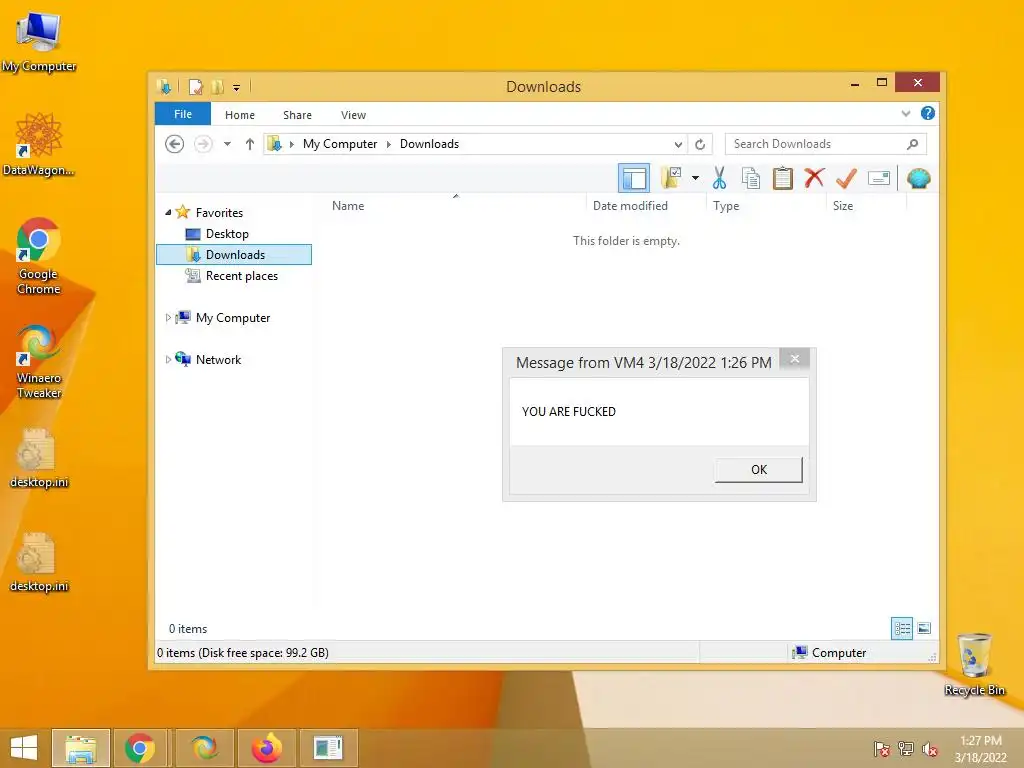Open Classic Shell settings shell icon
The image size is (1024, 768).
pos(918,178)
